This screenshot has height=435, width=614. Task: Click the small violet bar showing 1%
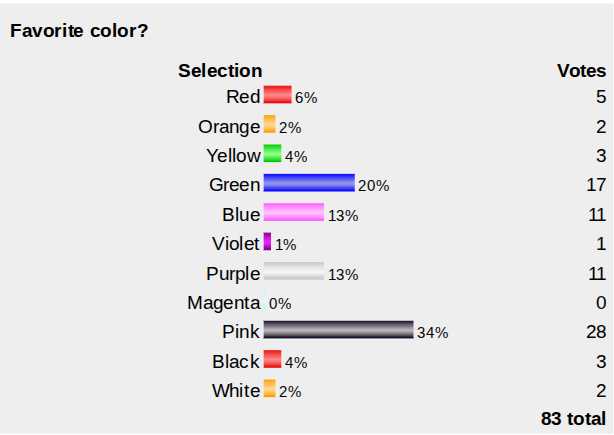coord(267,242)
